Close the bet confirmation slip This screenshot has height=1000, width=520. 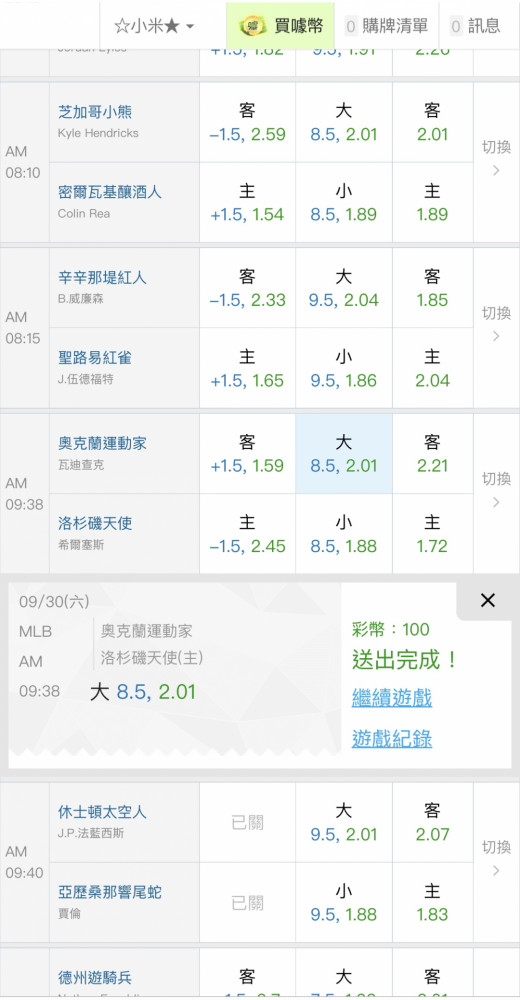coord(487,600)
